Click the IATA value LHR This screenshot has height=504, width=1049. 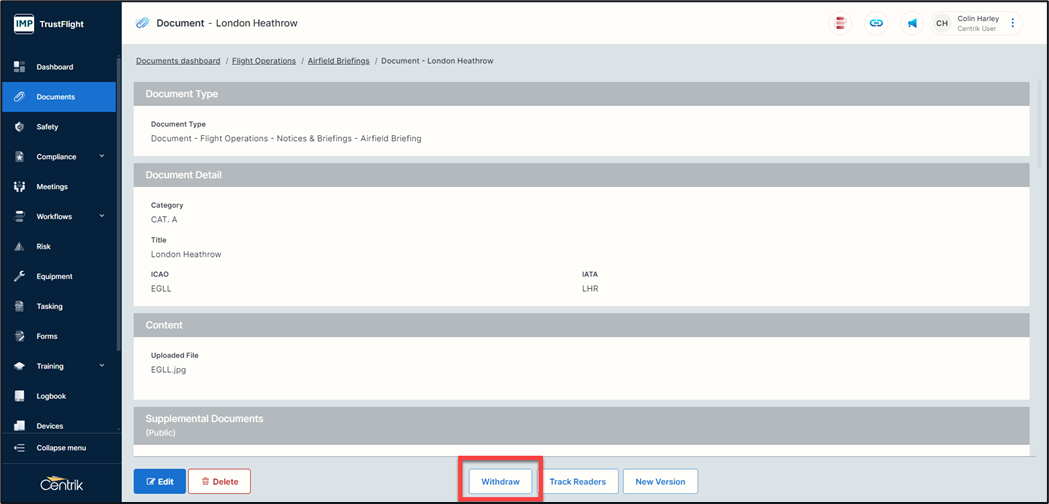(x=590, y=288)
